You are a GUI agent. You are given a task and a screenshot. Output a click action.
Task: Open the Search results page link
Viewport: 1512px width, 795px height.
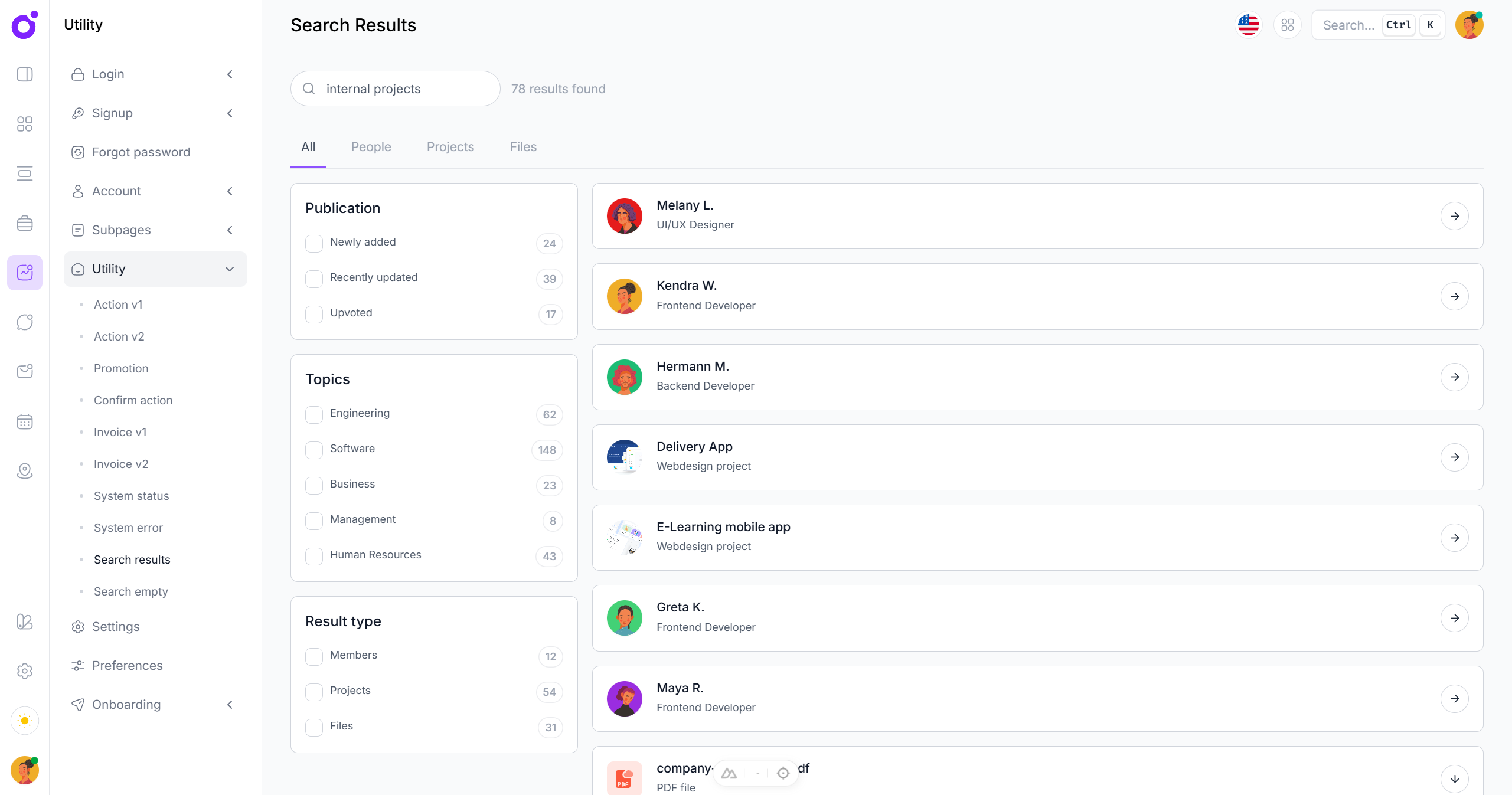pos(131,559)
